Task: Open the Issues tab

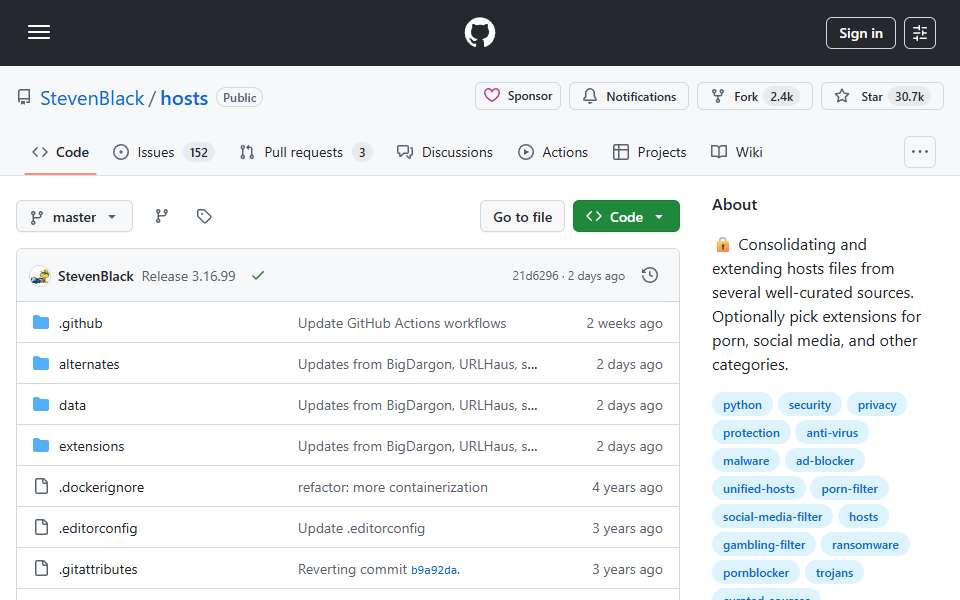Action: (163, 152)
